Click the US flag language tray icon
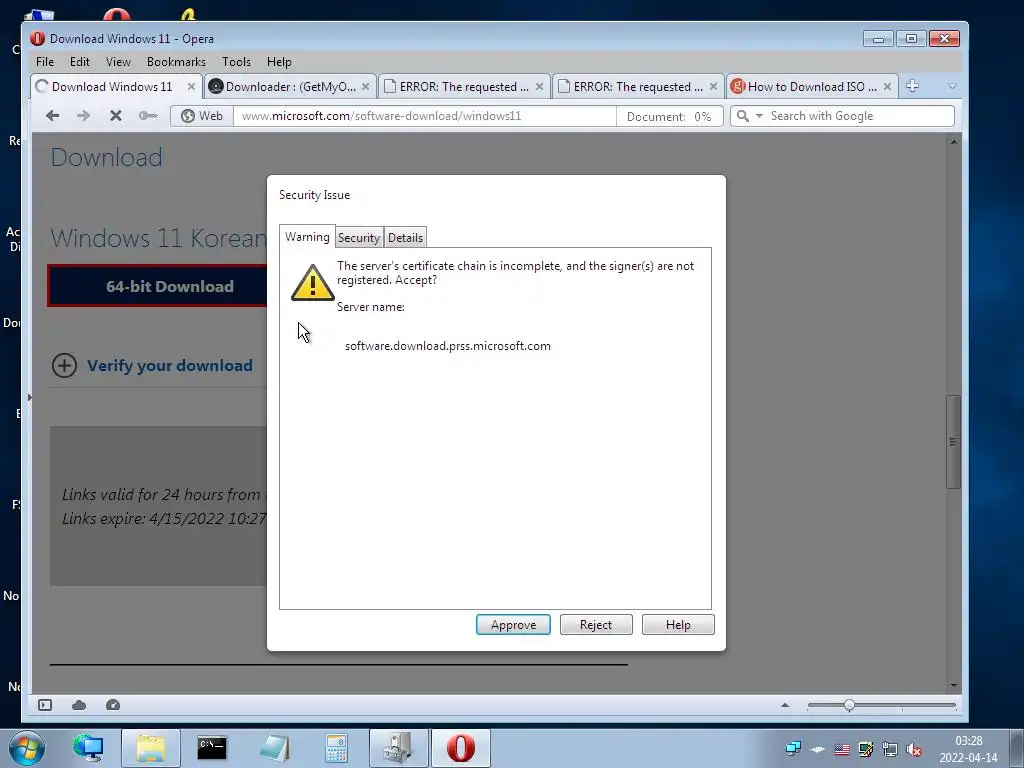This screenshot has height=768, width=1024. point(842,749)
